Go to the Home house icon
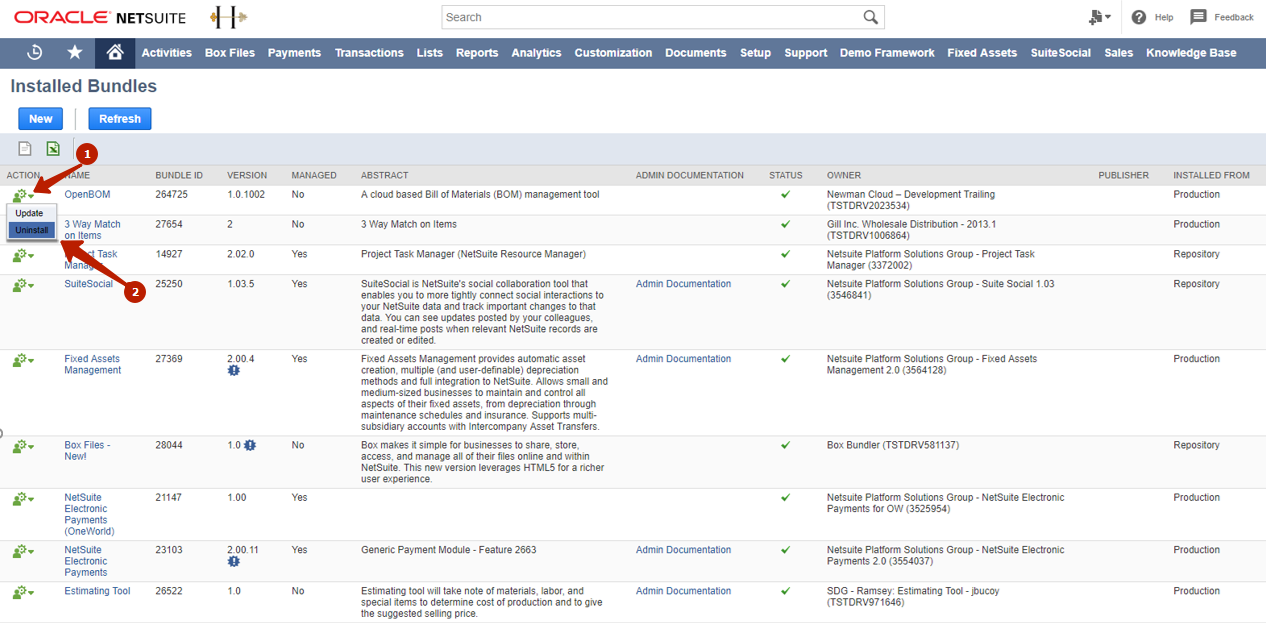The height and width of the screenshot is (623, 1266). [x=115, y=53]
